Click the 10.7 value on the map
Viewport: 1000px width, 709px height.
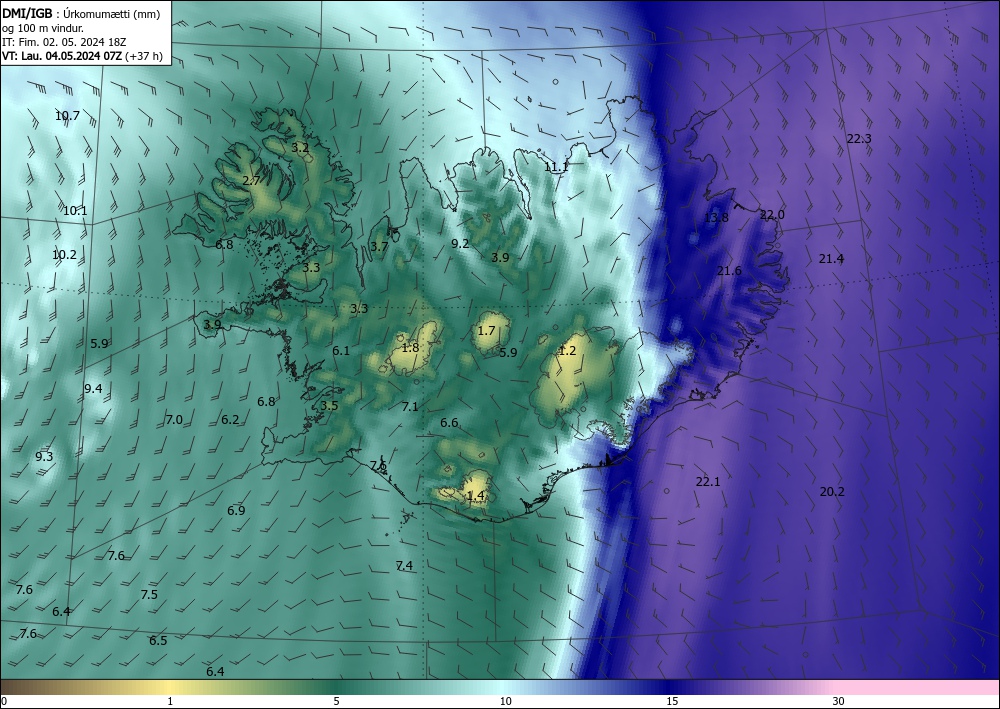(x=67, y=116)
